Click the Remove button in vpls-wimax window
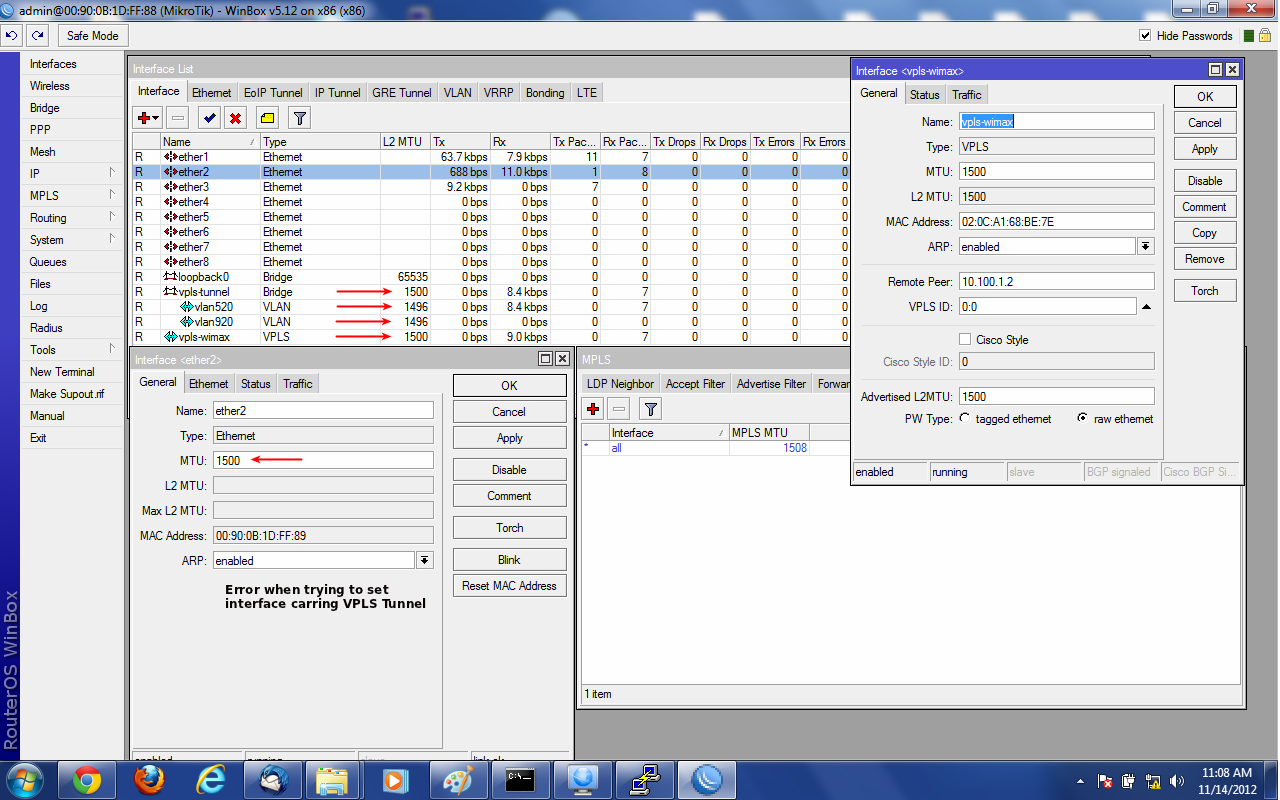Screen dimensions: 1280x800 (1205, 259)
